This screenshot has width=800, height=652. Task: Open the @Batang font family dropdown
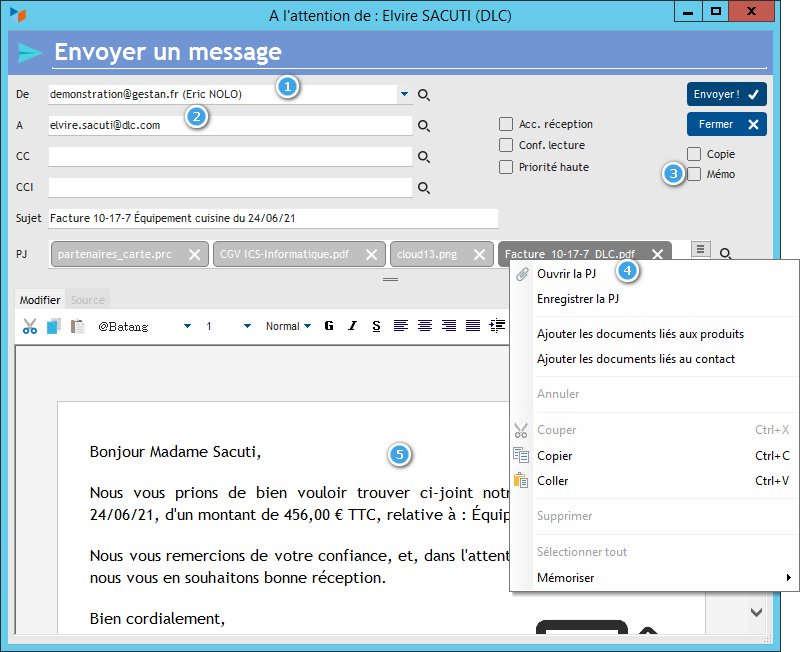[186, 326]
